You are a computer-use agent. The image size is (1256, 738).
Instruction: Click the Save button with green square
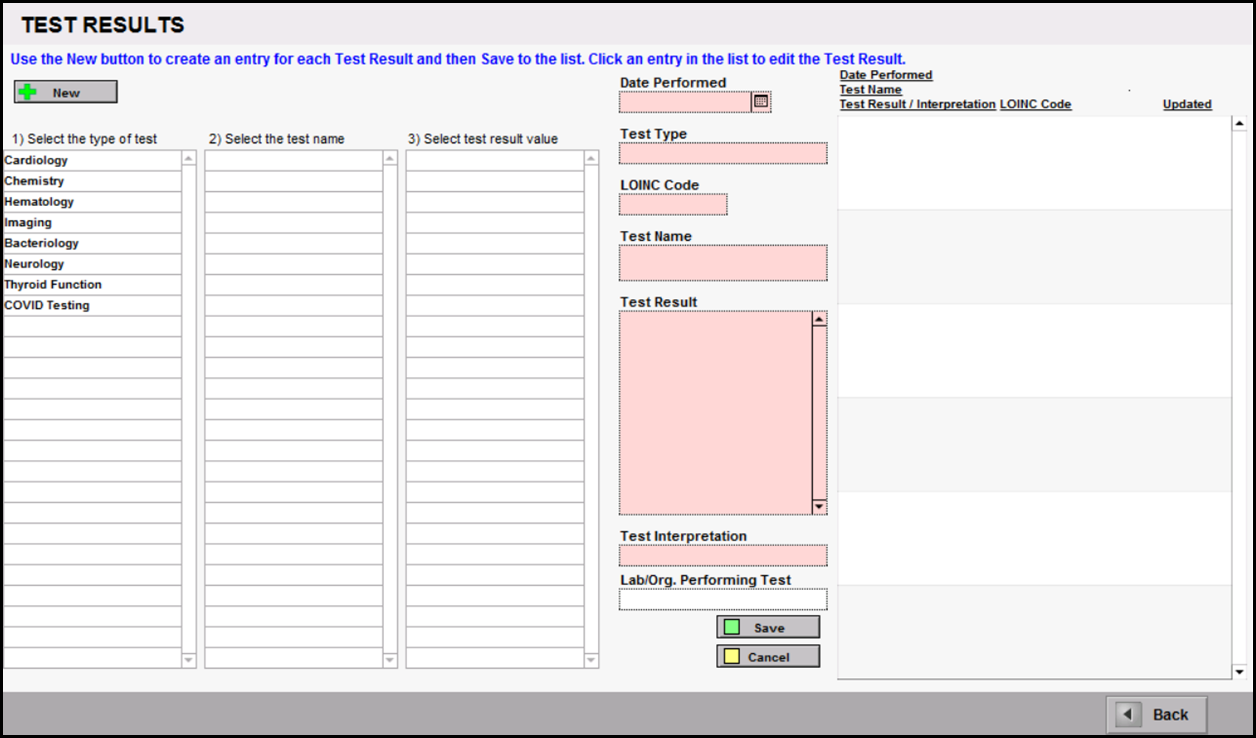(x=767, y=627)
